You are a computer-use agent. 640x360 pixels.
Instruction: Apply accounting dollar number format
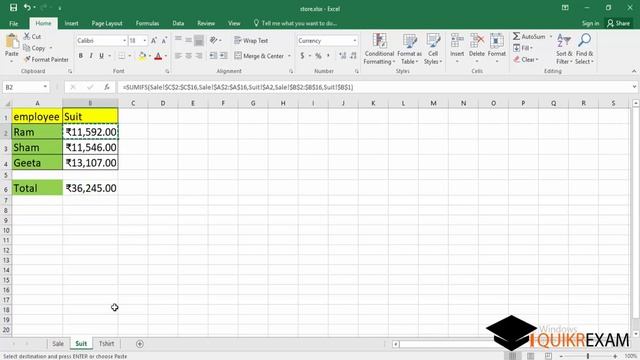coord(302,56)
